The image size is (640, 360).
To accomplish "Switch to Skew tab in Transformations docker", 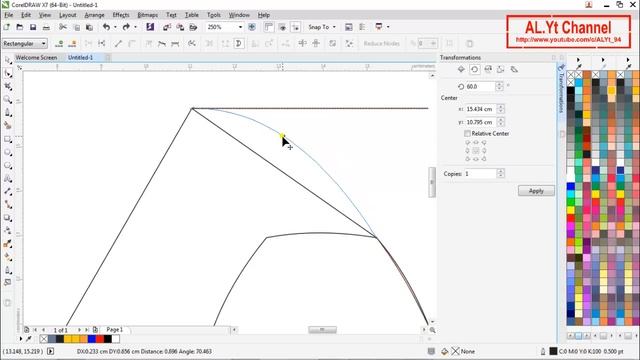I will coord(514,69).
